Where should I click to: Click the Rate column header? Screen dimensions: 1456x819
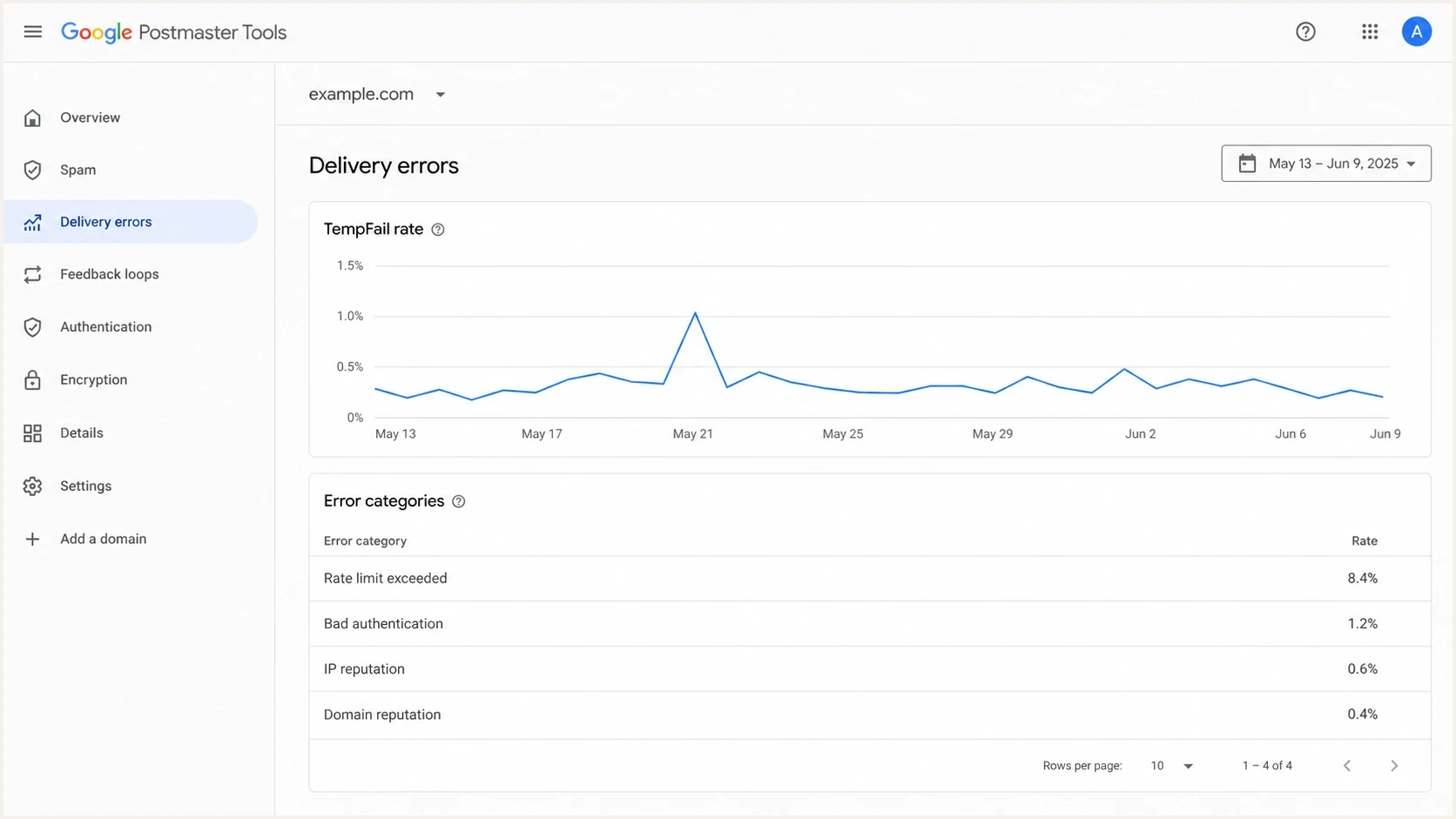(x=1365, y=541)
